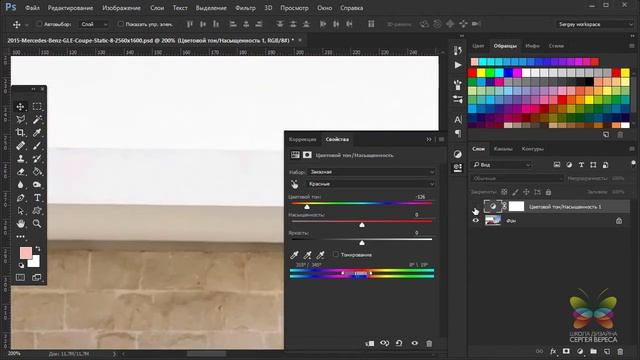Select the Pen tool
The height and width of the screenshot is (360, 640).
(x=20, y=198)
